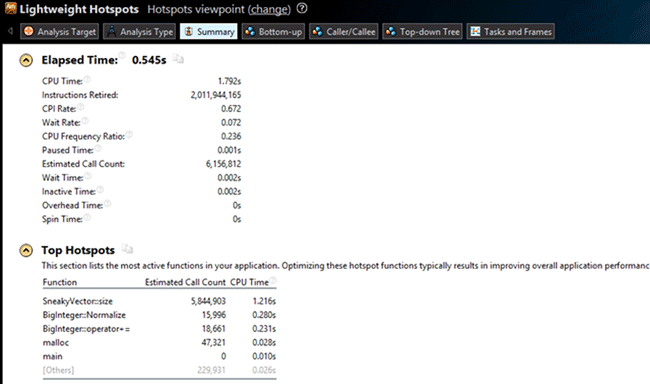Click the BigInteger::Normalize function entry
This screenshot has height=384, width=650.
(84, 315)
